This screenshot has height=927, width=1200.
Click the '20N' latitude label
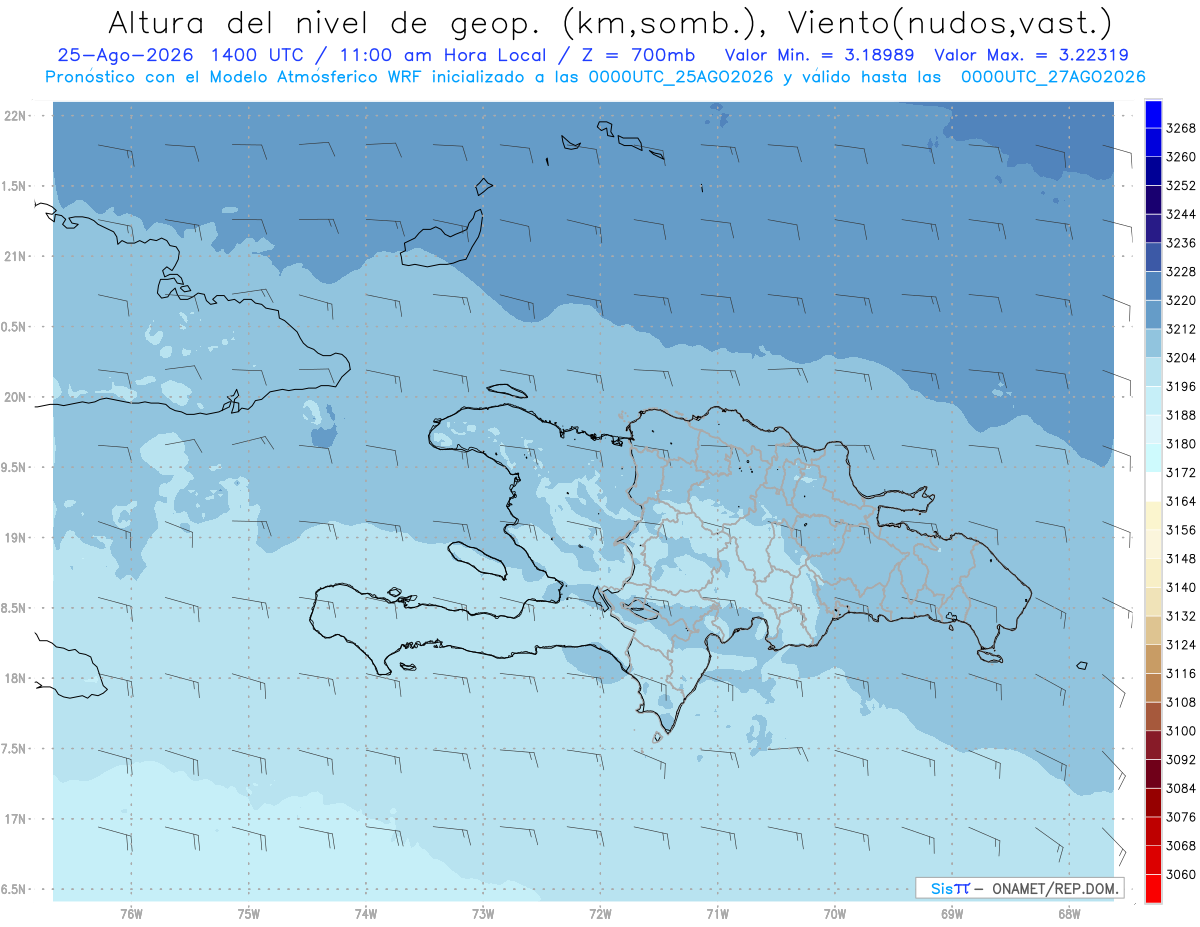tap(17, 397)
